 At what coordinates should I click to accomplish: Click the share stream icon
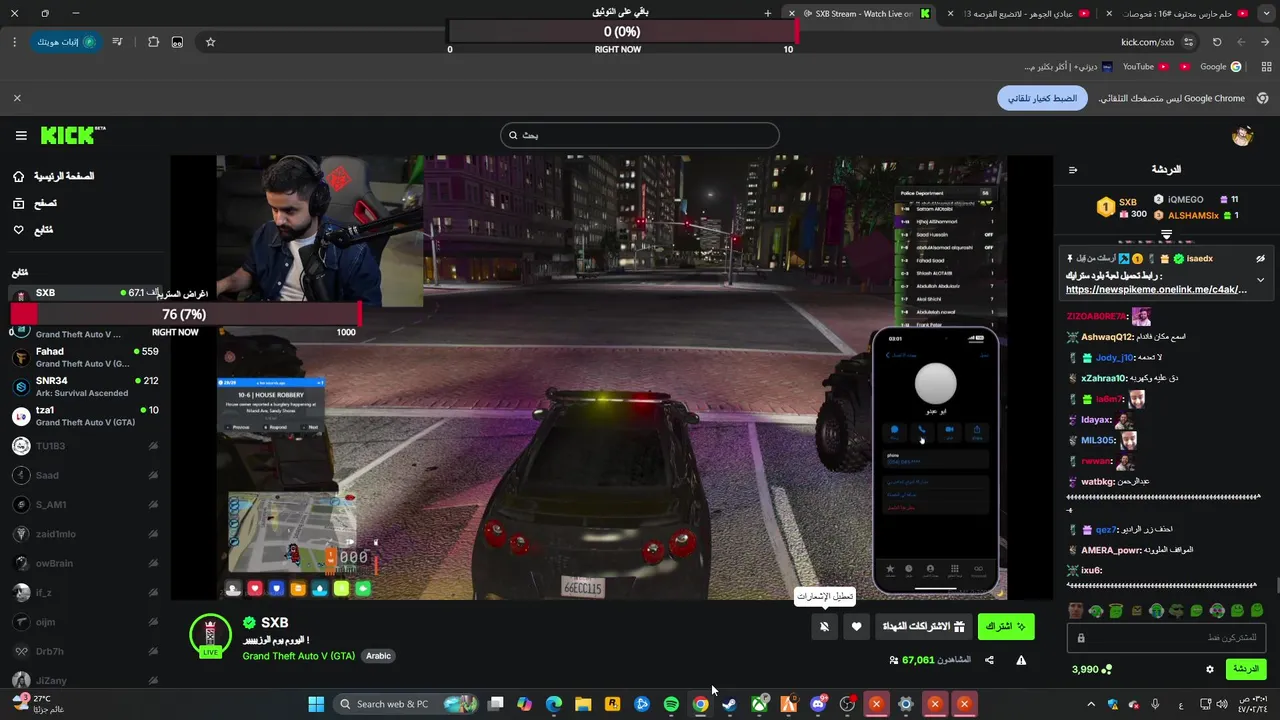coord(989,660)
